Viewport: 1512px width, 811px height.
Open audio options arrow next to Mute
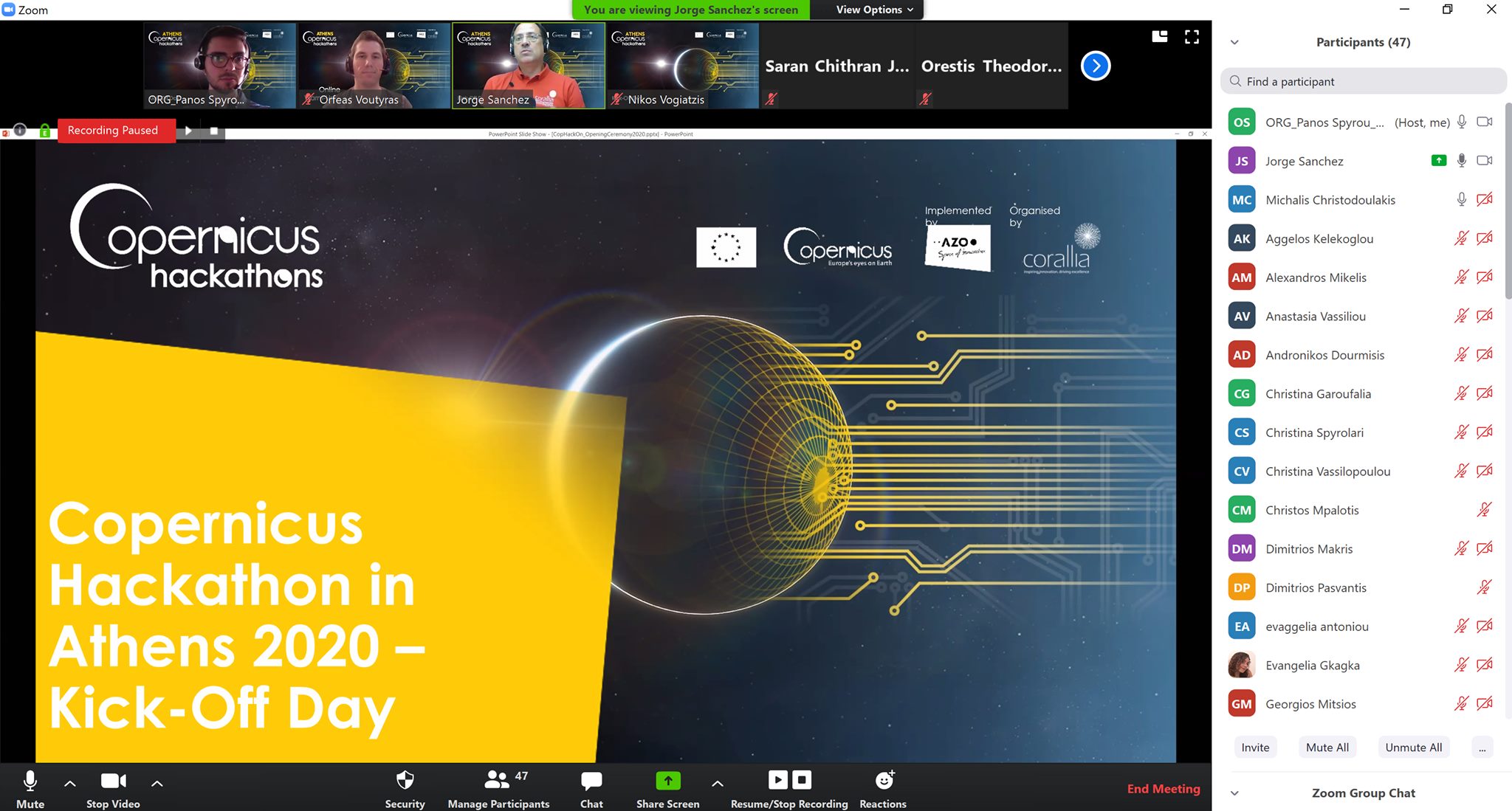point(70,783)
